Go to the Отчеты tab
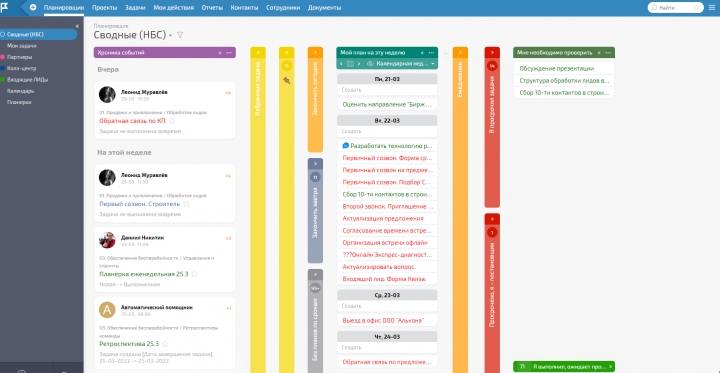 point(212,7)
